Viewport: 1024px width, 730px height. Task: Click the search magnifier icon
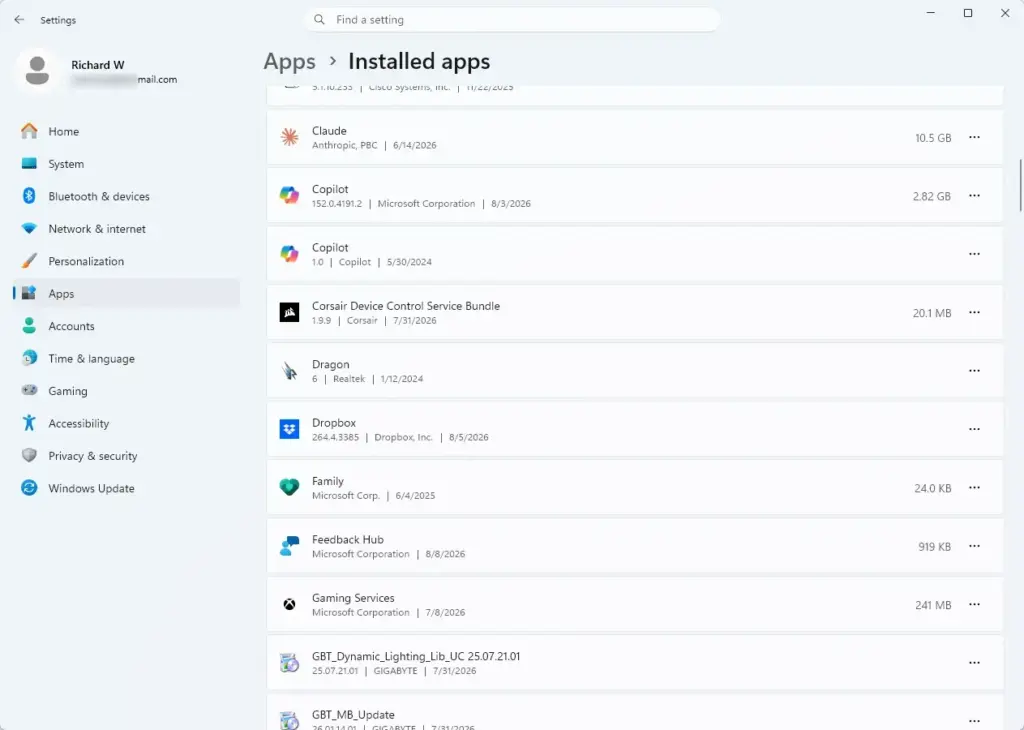click(319, 20)
